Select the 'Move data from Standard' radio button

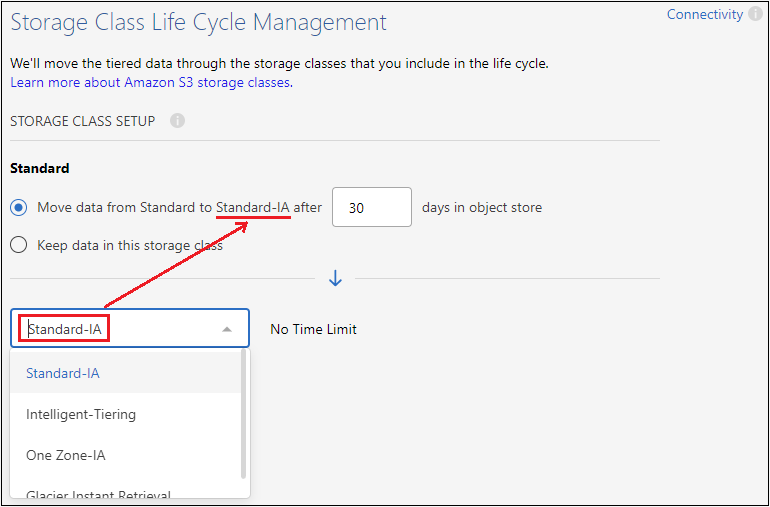tap(19, 208)
